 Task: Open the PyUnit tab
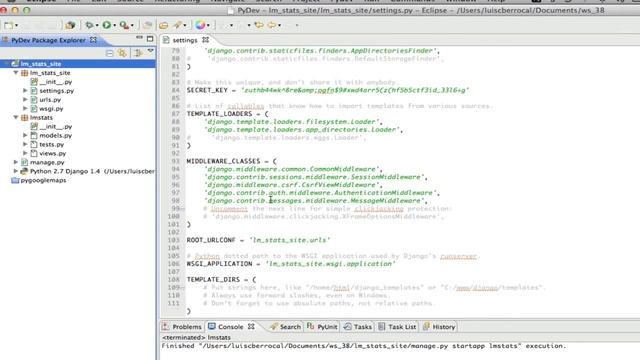click(322, 327)
